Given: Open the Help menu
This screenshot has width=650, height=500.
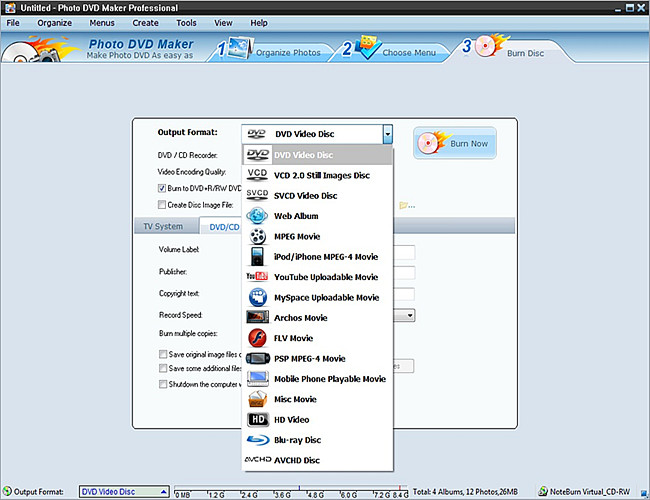Looking at the screenshot, I should (x=259, y=23).
